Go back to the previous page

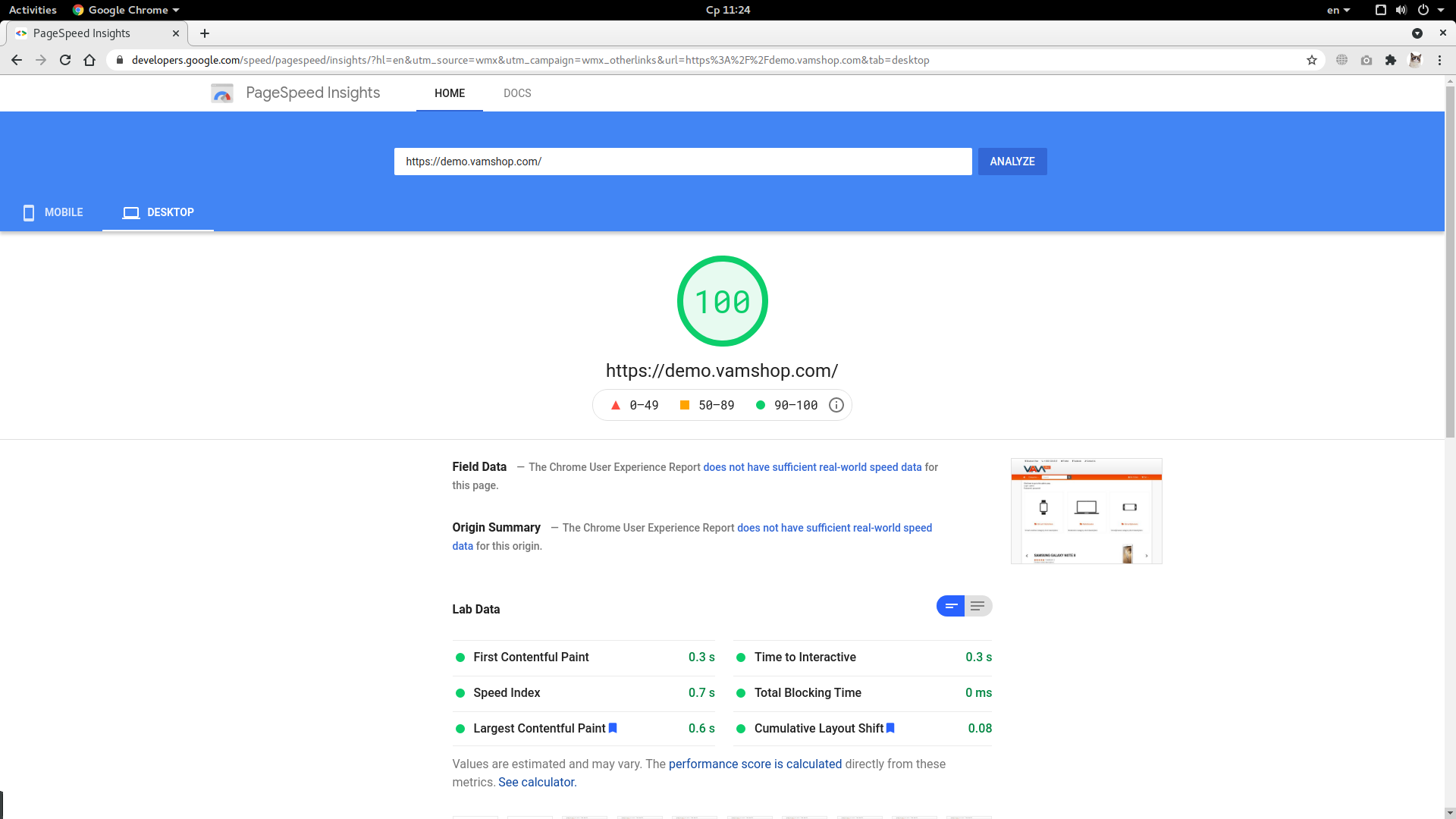(17, 60)
